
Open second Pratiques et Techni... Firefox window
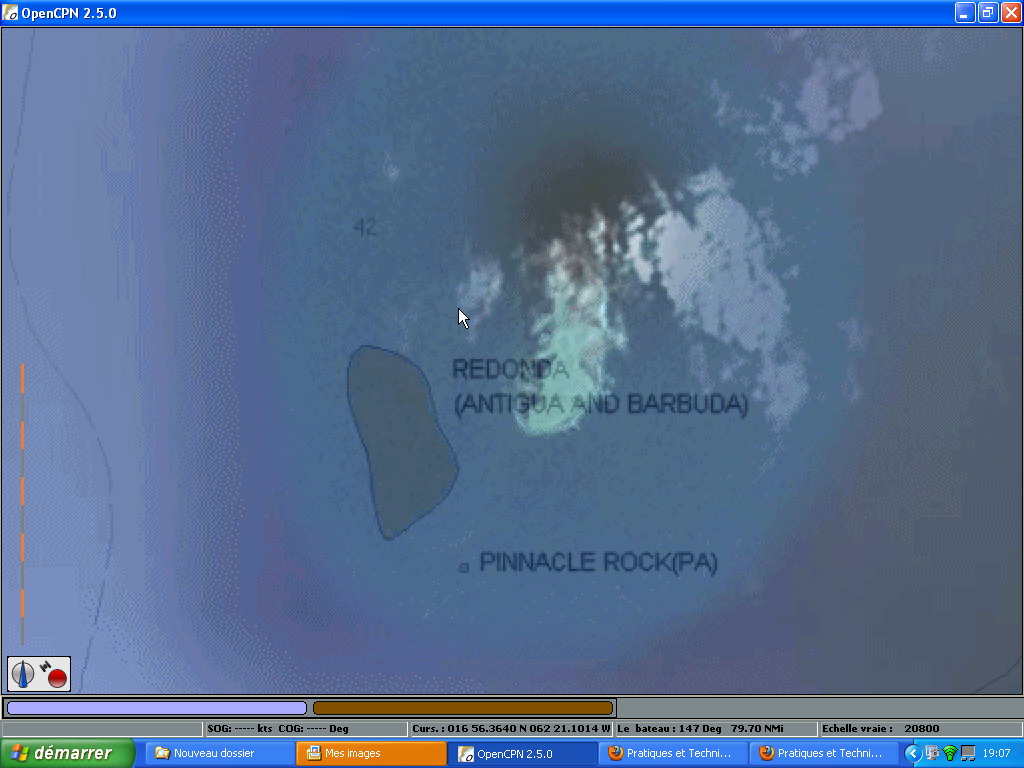click(824, 753)
